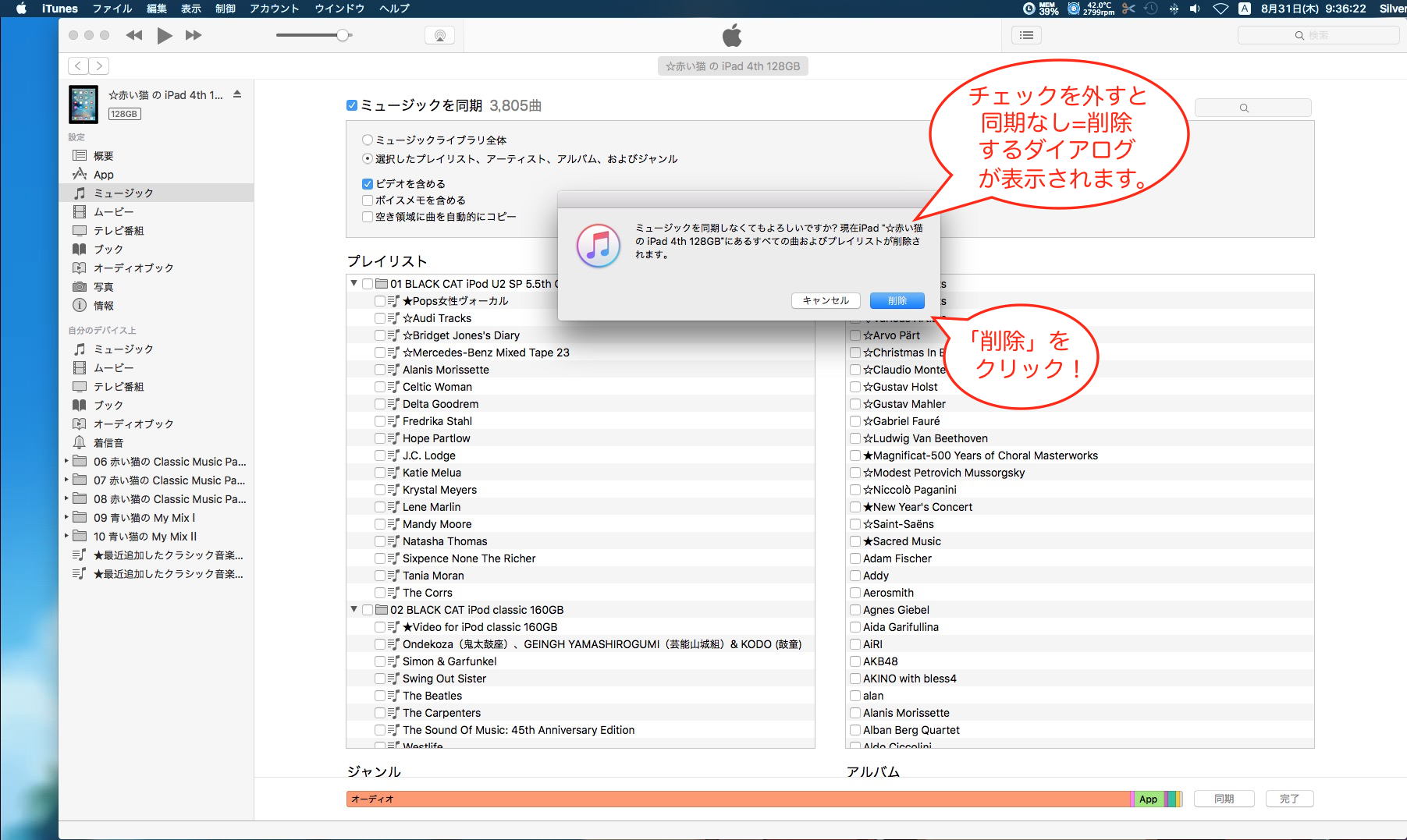This screenshot has height=840, width=1407.
Task: Click the オーディオ storage bar segment
Action: click(738, 799)
